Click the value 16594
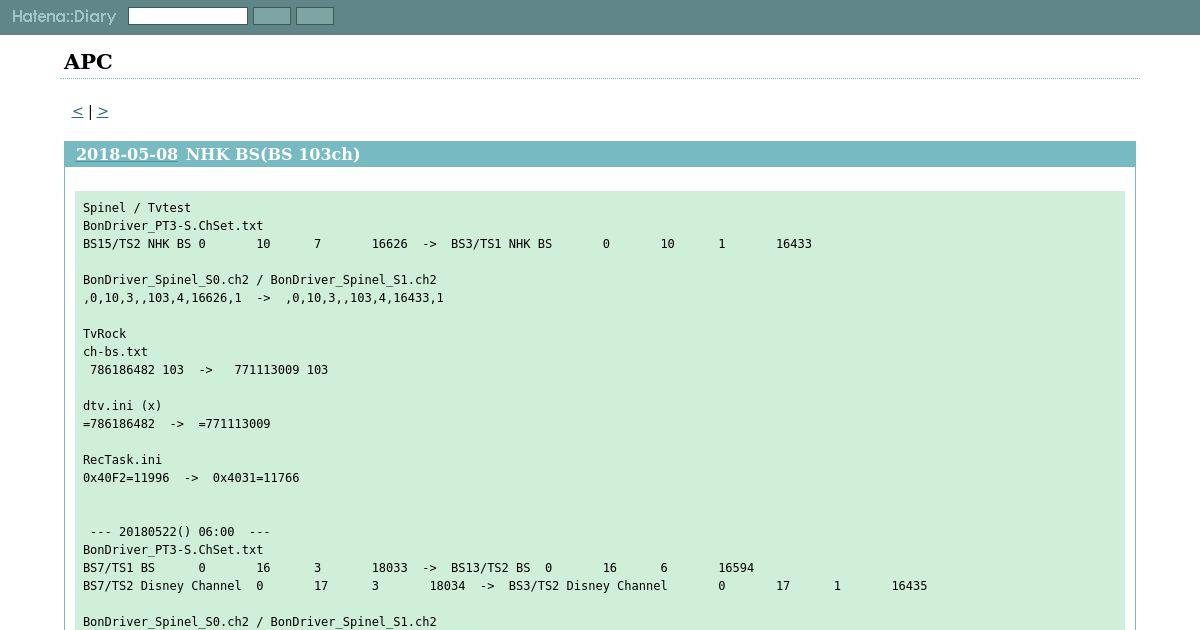Image resolution: width=1200 pixels, height=630 pixels. tap(736, 568)
